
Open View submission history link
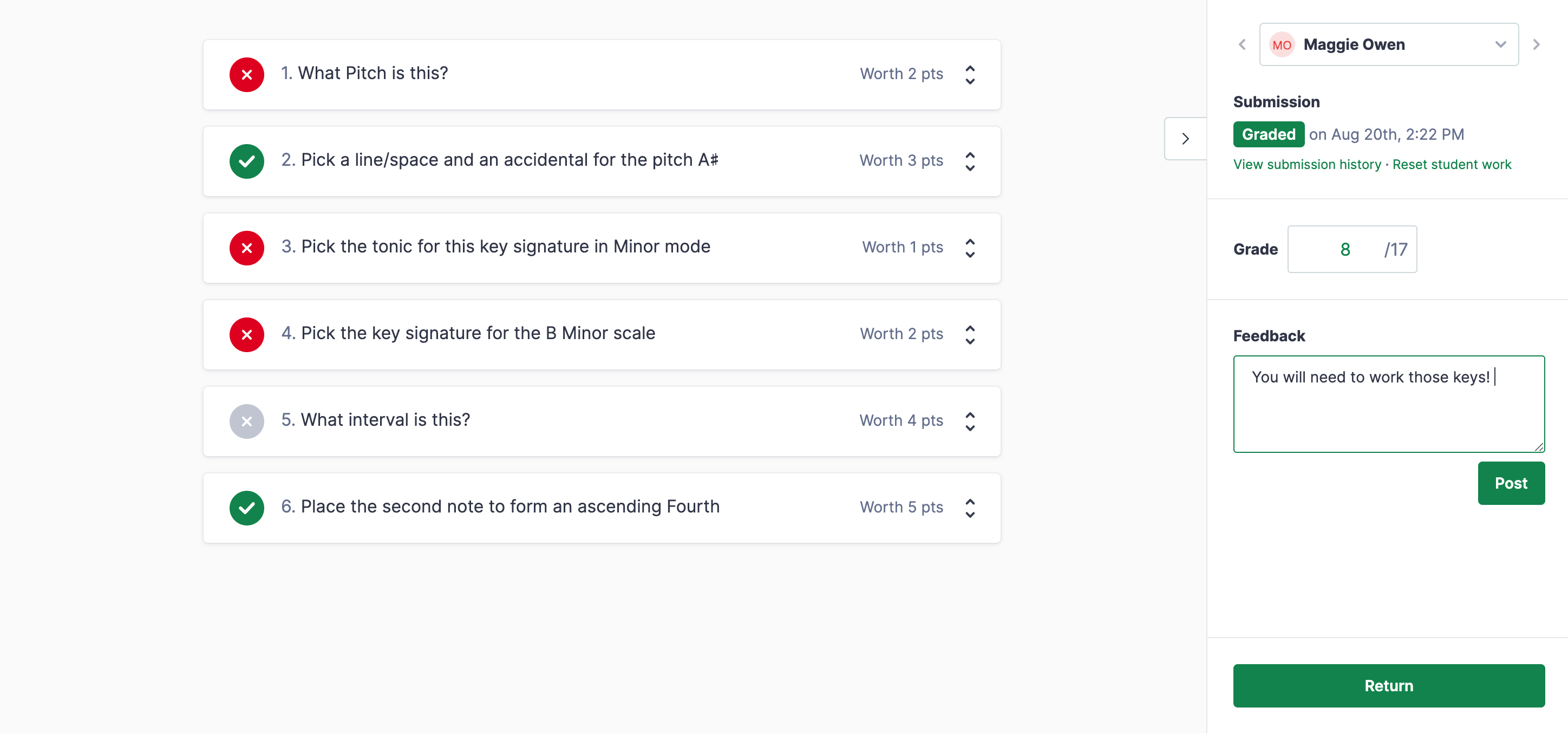pos(1306,165)
